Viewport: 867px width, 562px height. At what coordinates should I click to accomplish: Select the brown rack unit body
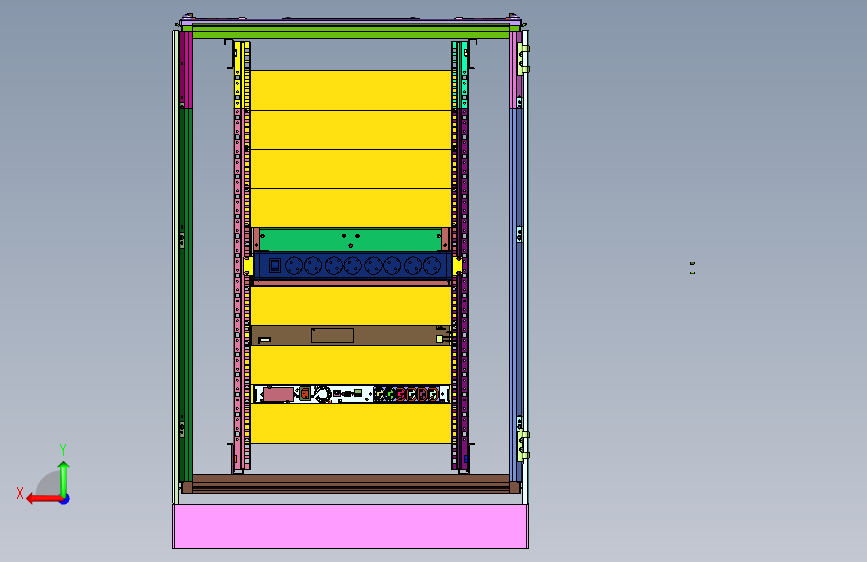[351, 335]
